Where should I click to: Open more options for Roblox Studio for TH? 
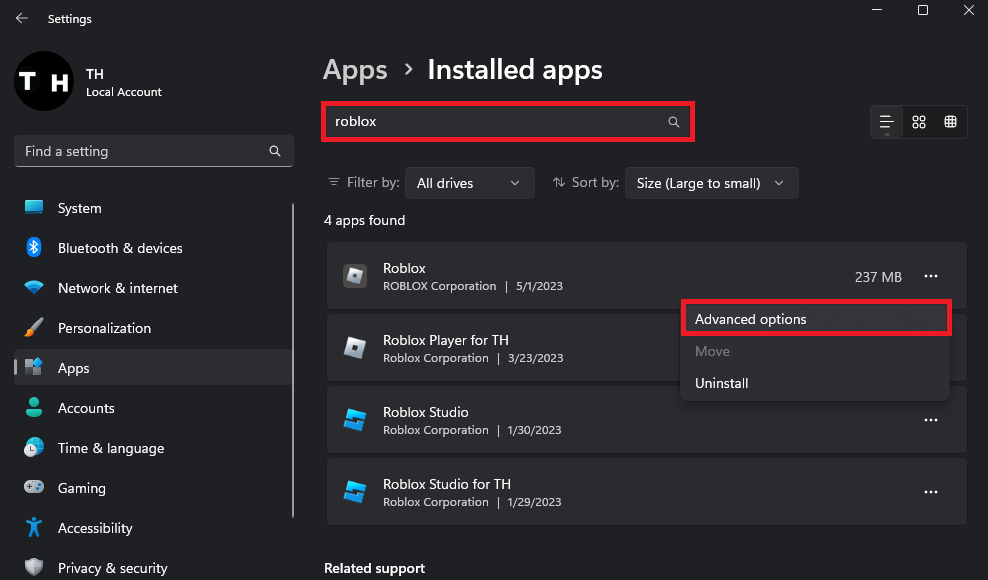pos(931,492)
